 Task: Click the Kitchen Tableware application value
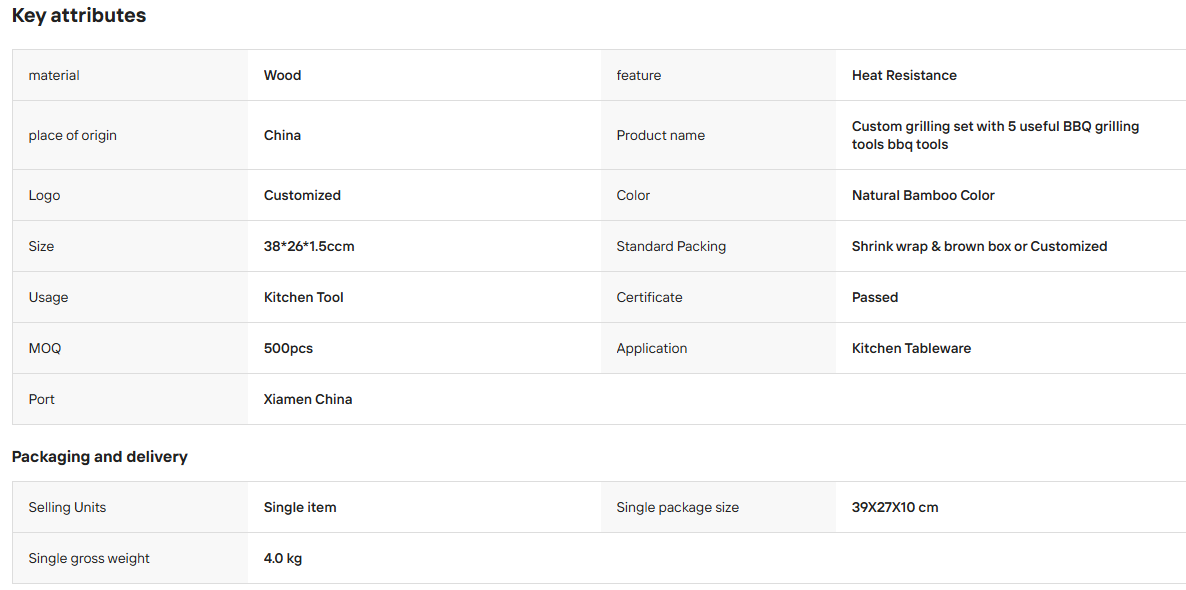coord(911,348)
